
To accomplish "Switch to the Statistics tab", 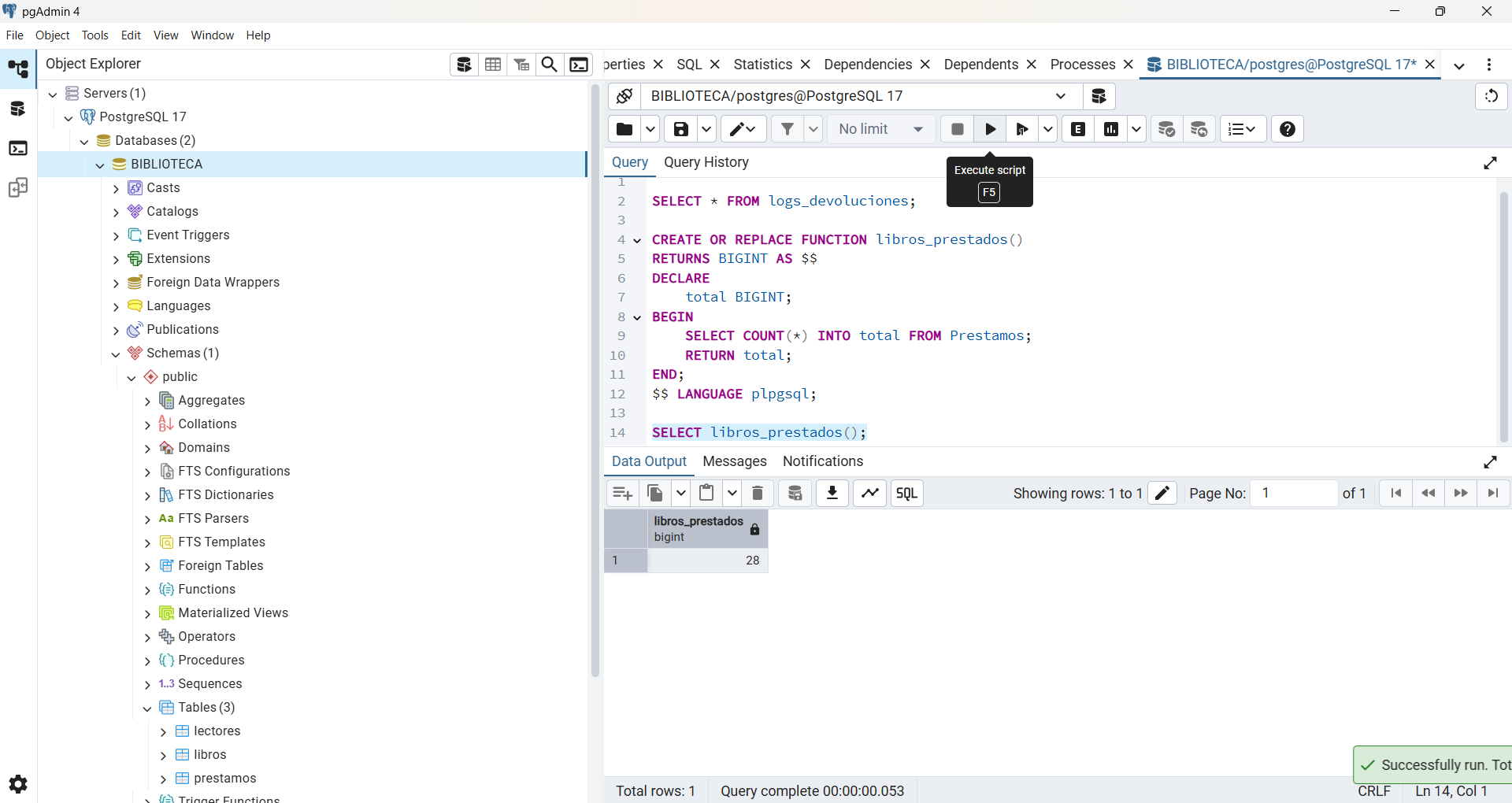I will click(762, 65).
